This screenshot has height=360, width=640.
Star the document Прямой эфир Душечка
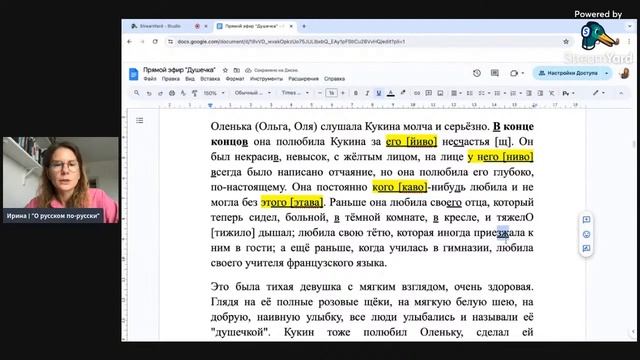click(x=225, y=70)
